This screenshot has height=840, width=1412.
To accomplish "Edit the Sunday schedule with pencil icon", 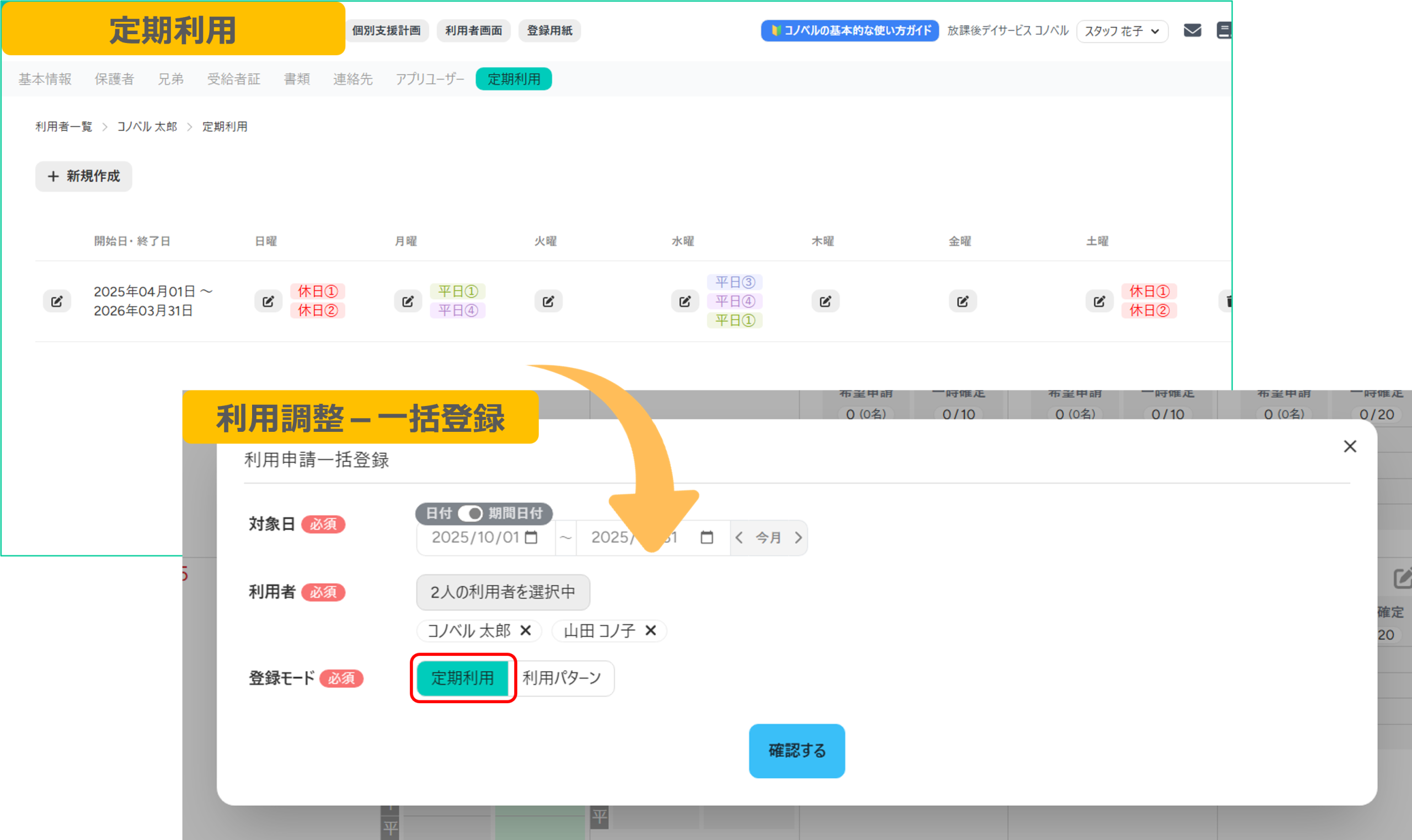I will (x=268, y=301).
